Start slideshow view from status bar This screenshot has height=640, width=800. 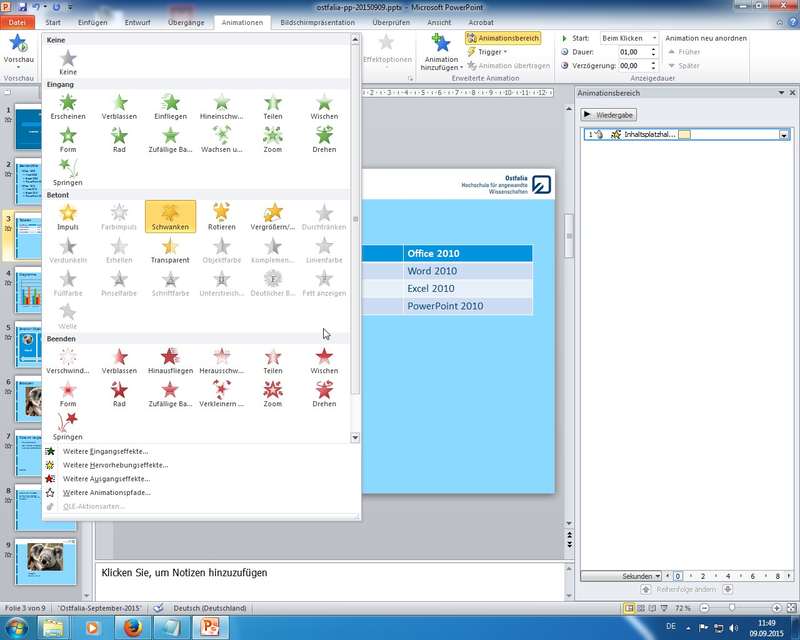(664, 608)
